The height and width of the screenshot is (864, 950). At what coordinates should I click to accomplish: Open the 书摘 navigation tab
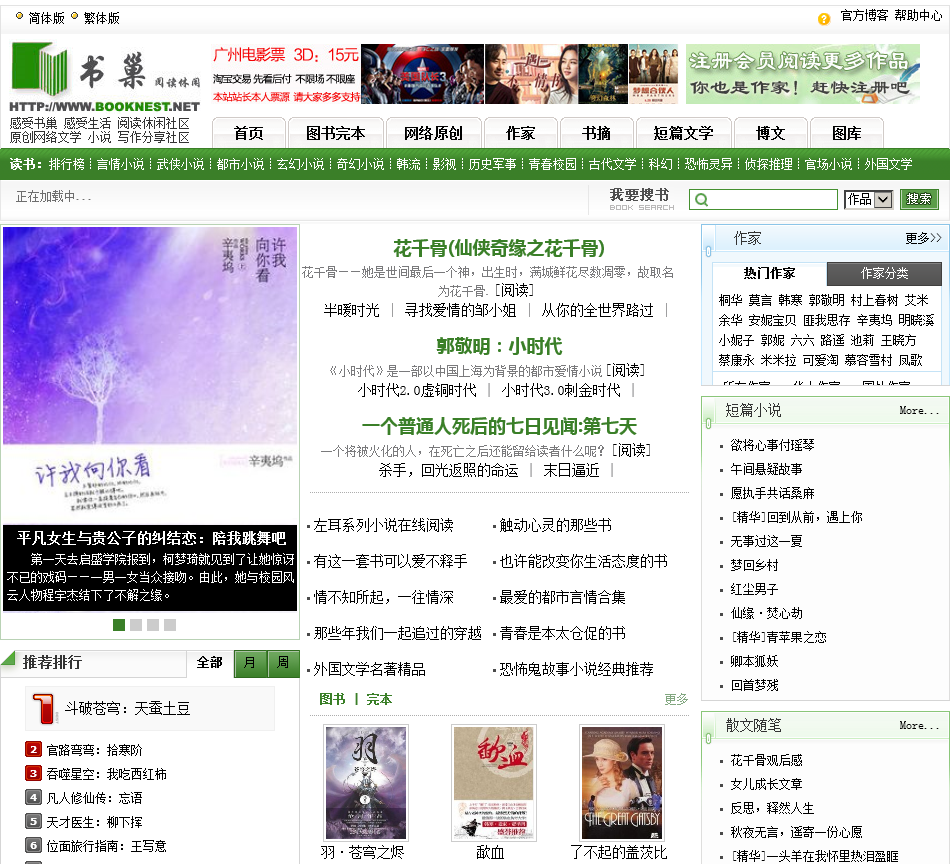tap(597, 133)
